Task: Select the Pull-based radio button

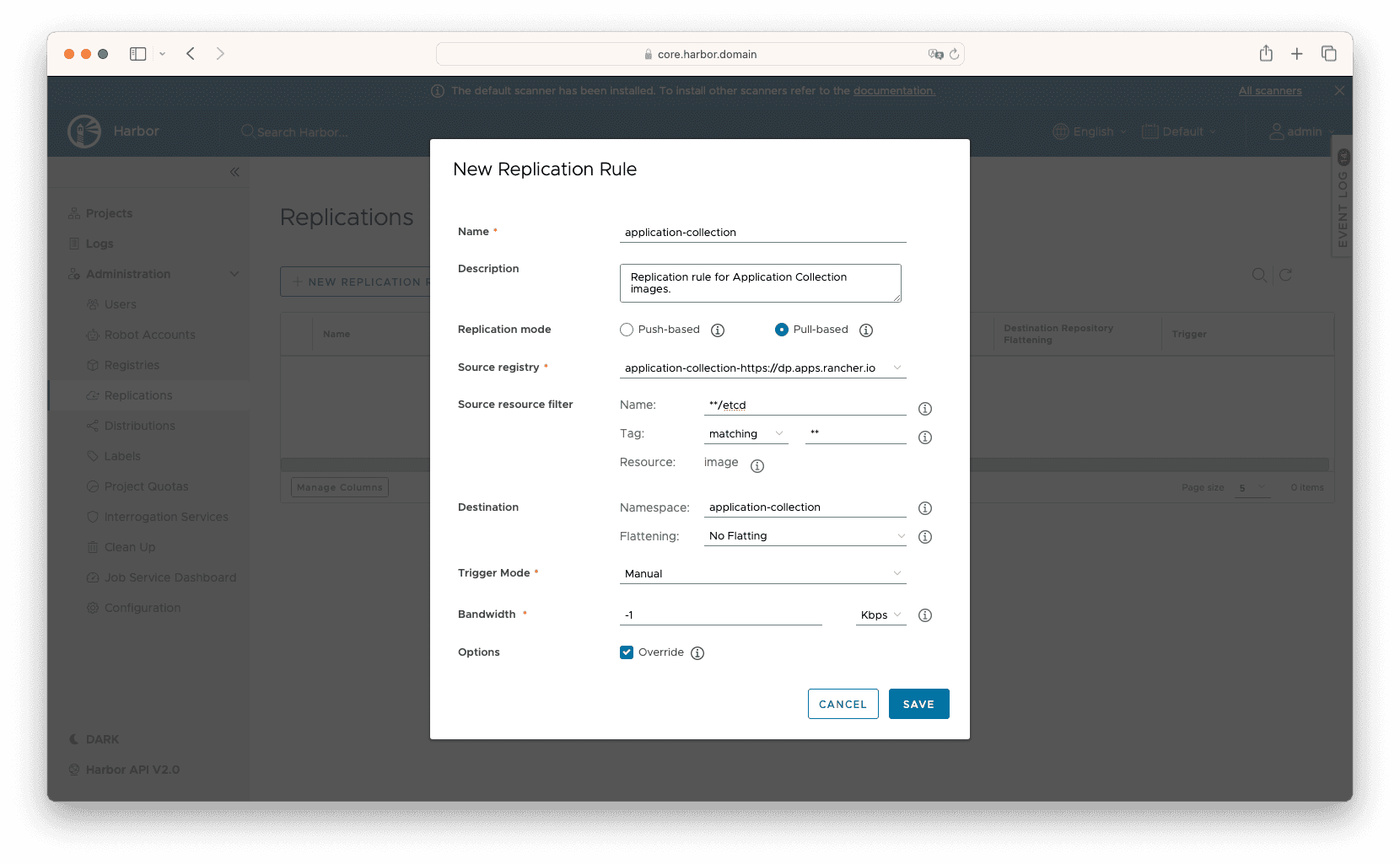Action: 783,330
